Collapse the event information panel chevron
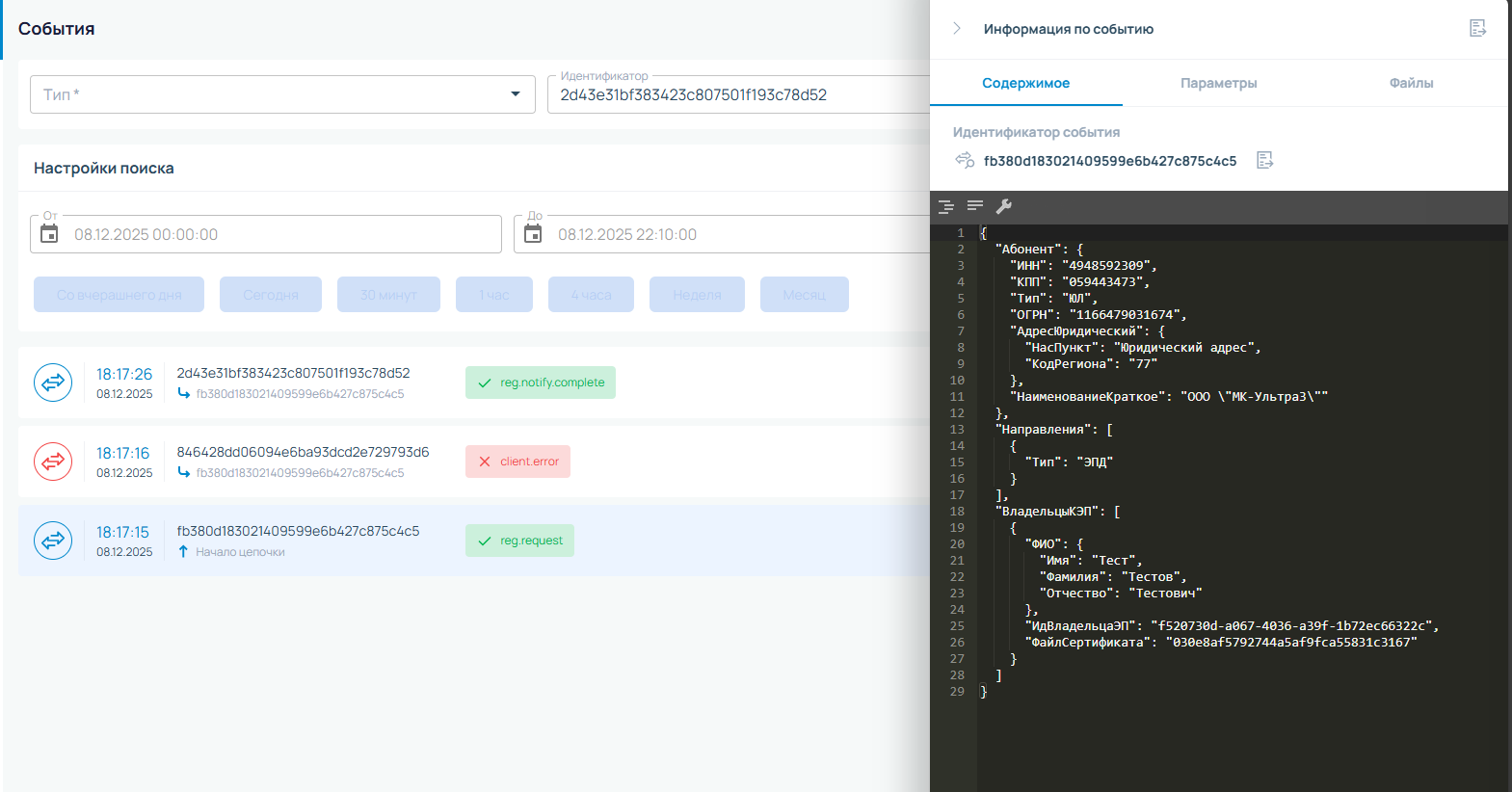This screenshot has height=792, width=1512. coord(956,29)
